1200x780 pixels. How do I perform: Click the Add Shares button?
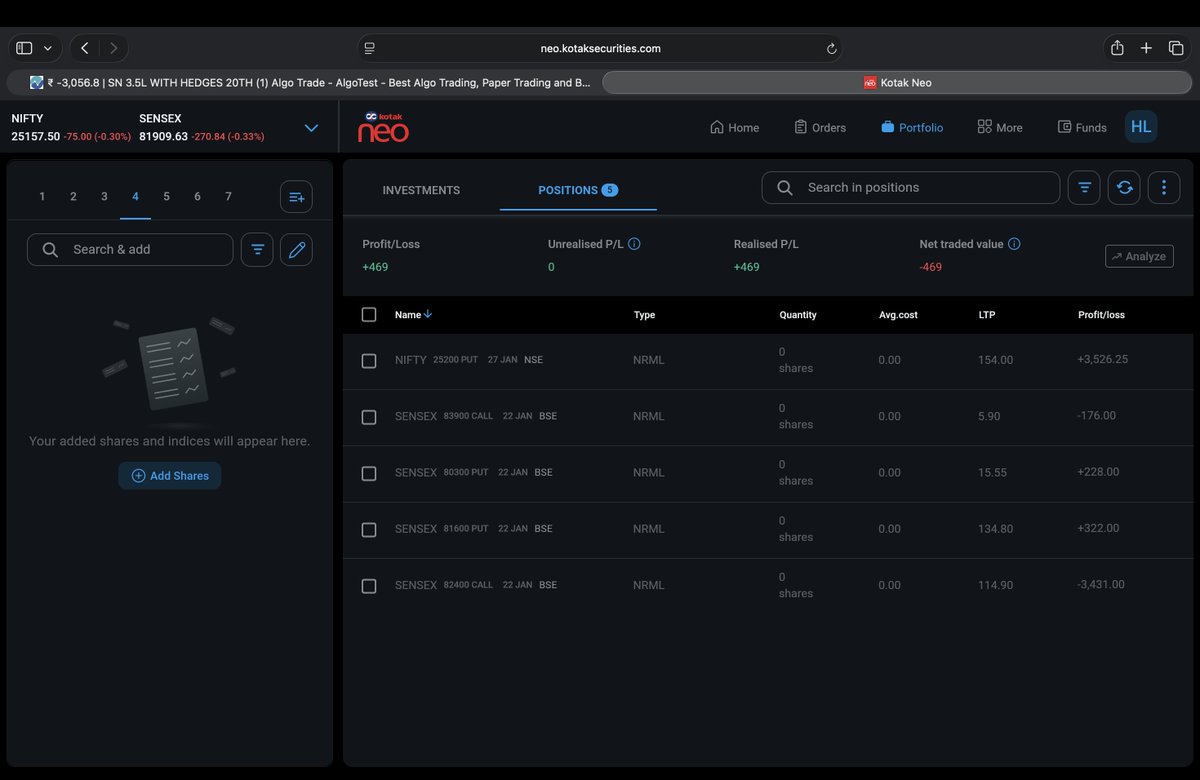170,476
